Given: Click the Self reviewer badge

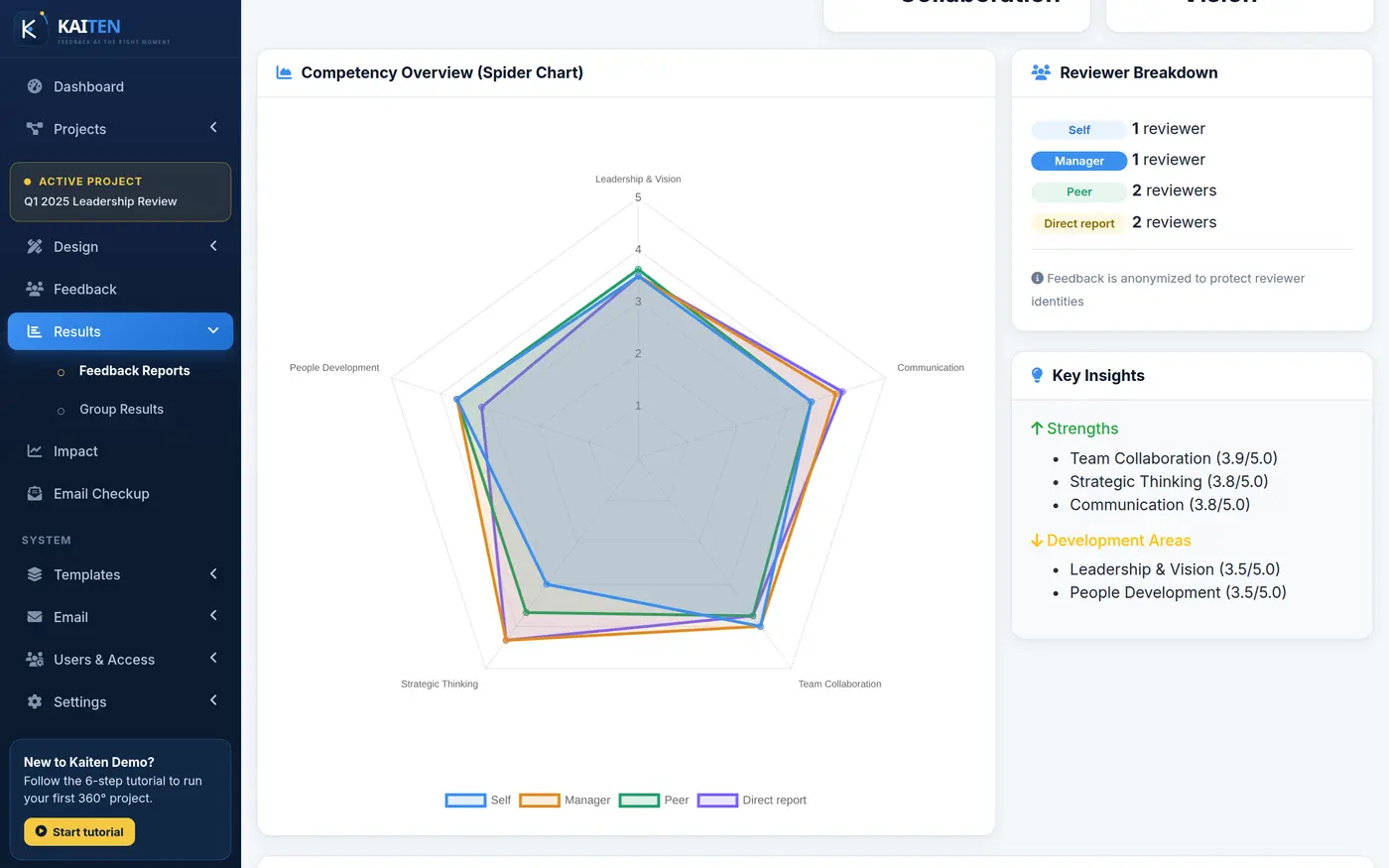Looking at the screenshot, I should point(1079,130).
